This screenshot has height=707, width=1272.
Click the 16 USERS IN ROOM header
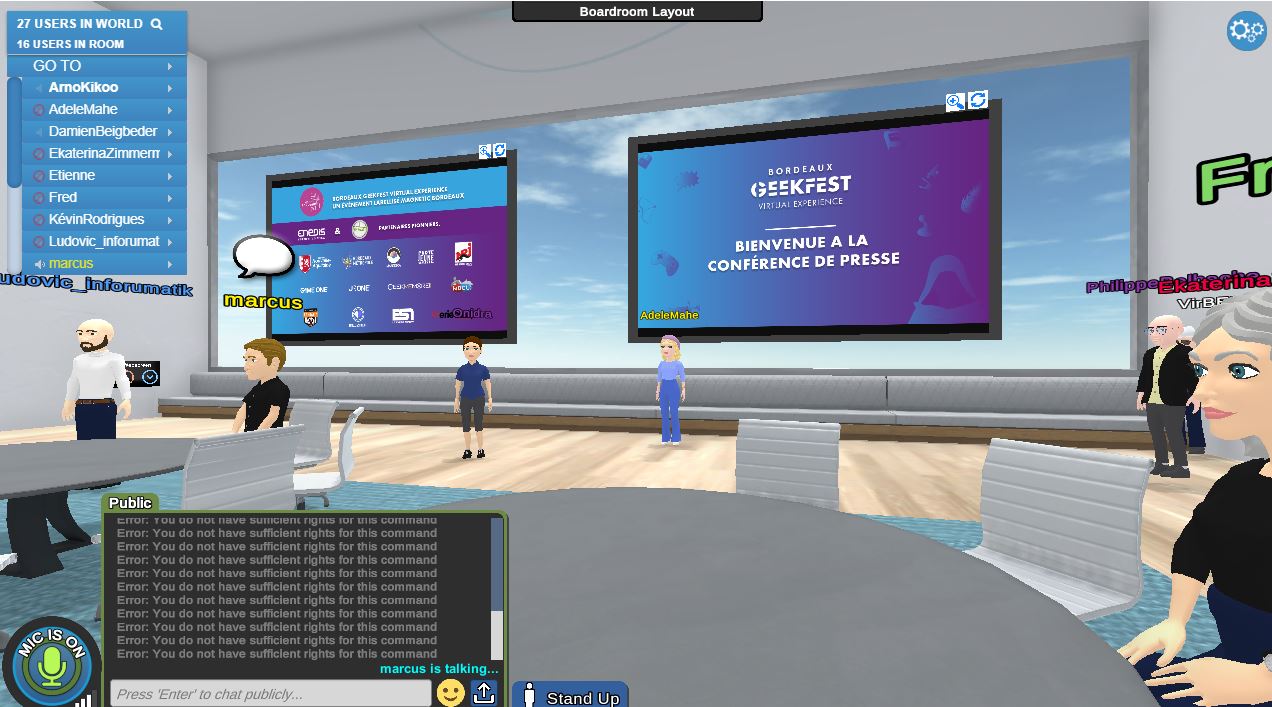click(70, 44)
